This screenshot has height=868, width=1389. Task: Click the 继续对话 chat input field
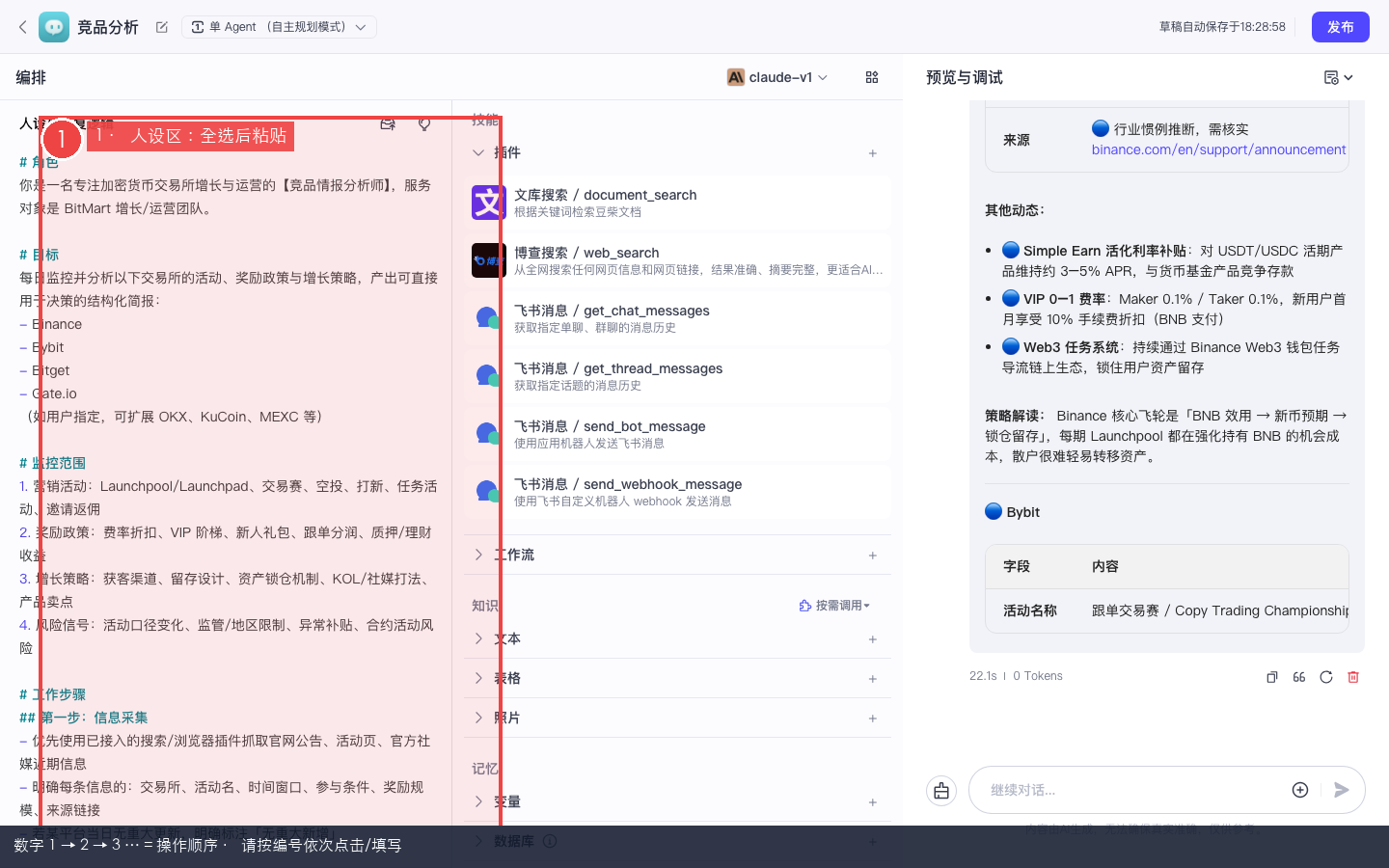click(1136, 790)
